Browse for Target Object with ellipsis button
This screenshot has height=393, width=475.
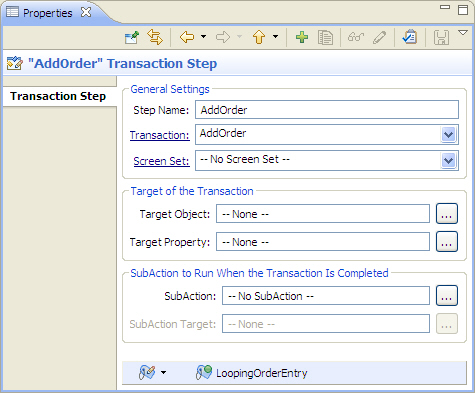[447, 214]
